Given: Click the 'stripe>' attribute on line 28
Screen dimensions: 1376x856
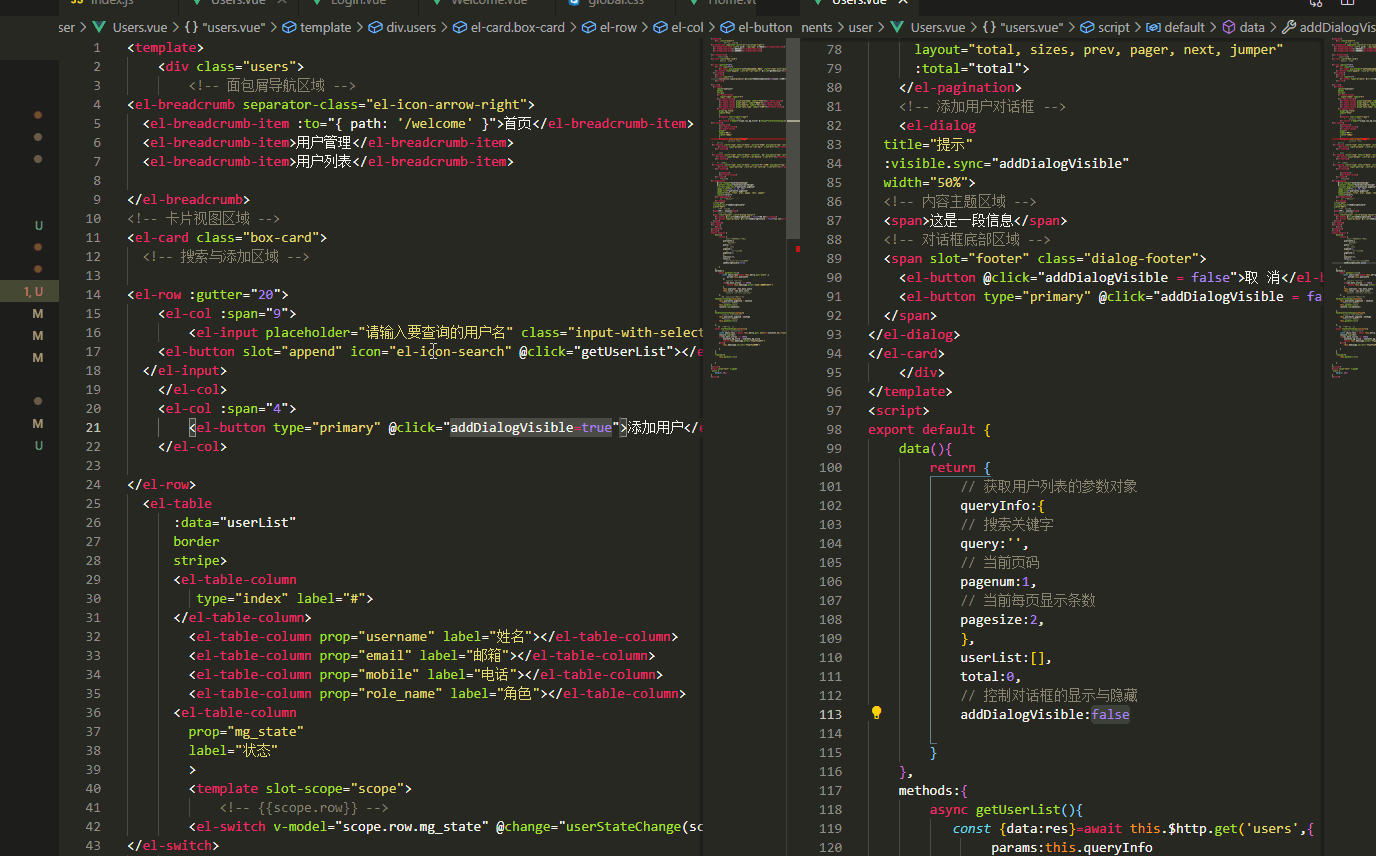Looking at the screenshot, I should point(200,560).
